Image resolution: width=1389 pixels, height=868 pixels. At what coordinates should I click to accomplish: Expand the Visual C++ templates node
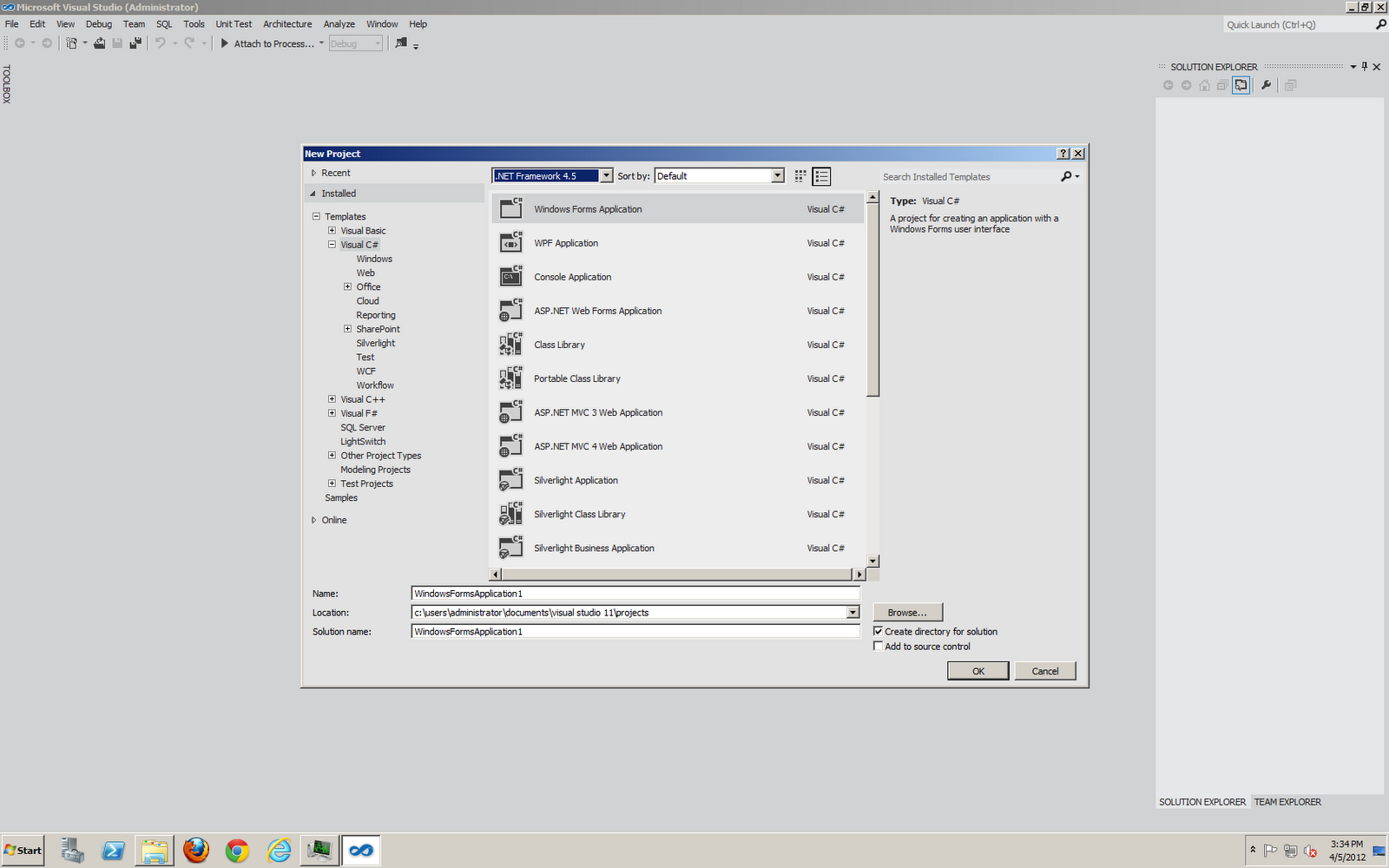332,398
